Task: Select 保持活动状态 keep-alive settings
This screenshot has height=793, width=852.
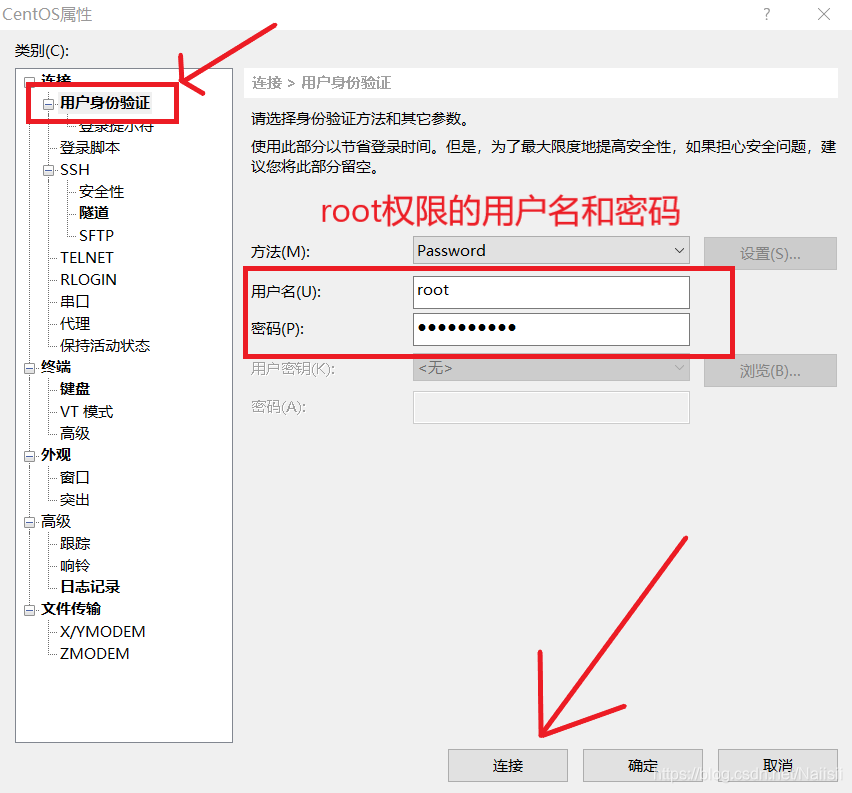Action: coord(106,345)
